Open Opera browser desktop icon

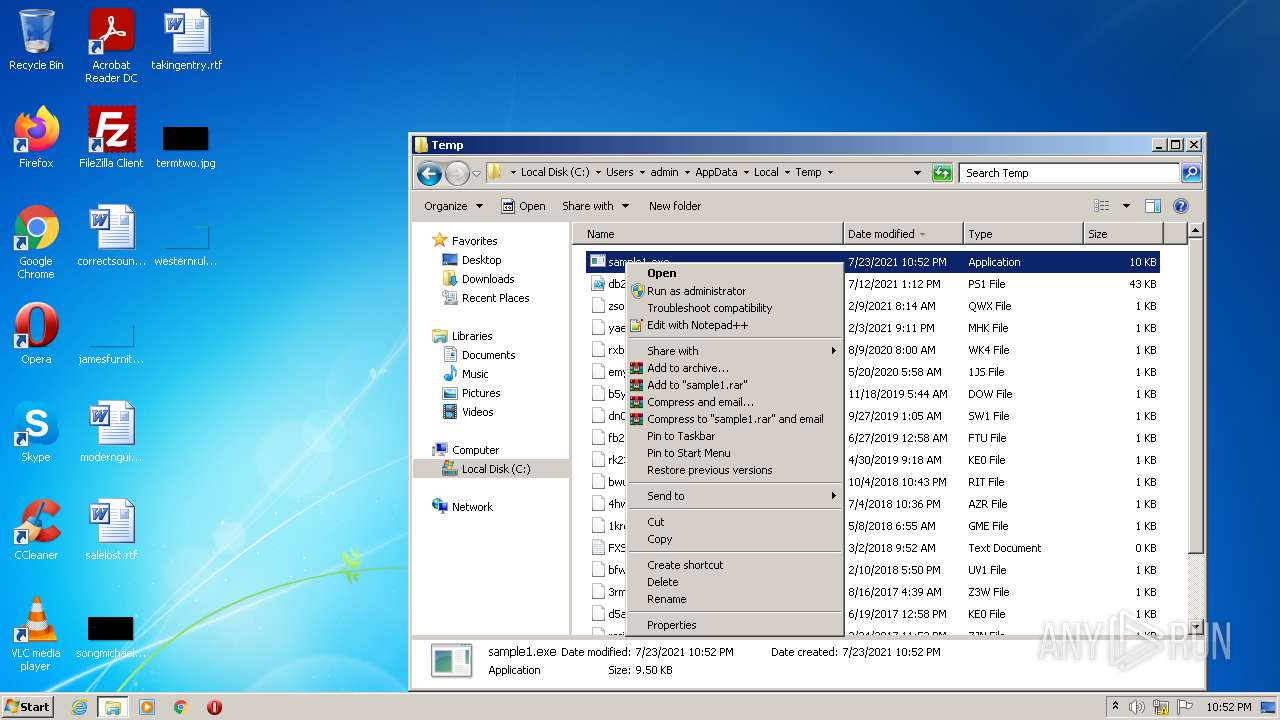coord(36,334)
